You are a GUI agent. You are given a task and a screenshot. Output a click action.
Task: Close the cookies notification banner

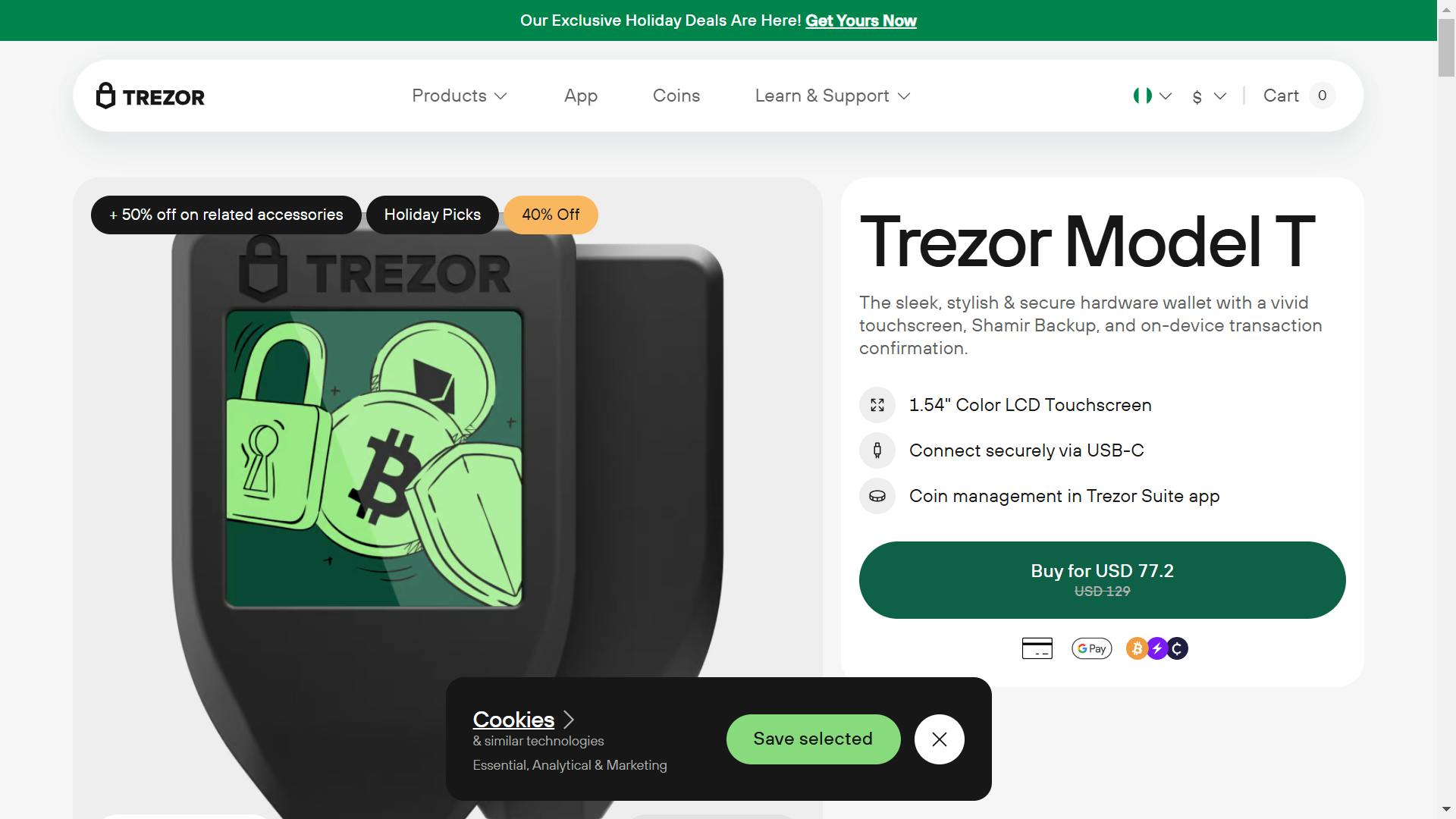pyautogui.click(x=939, y=739)
